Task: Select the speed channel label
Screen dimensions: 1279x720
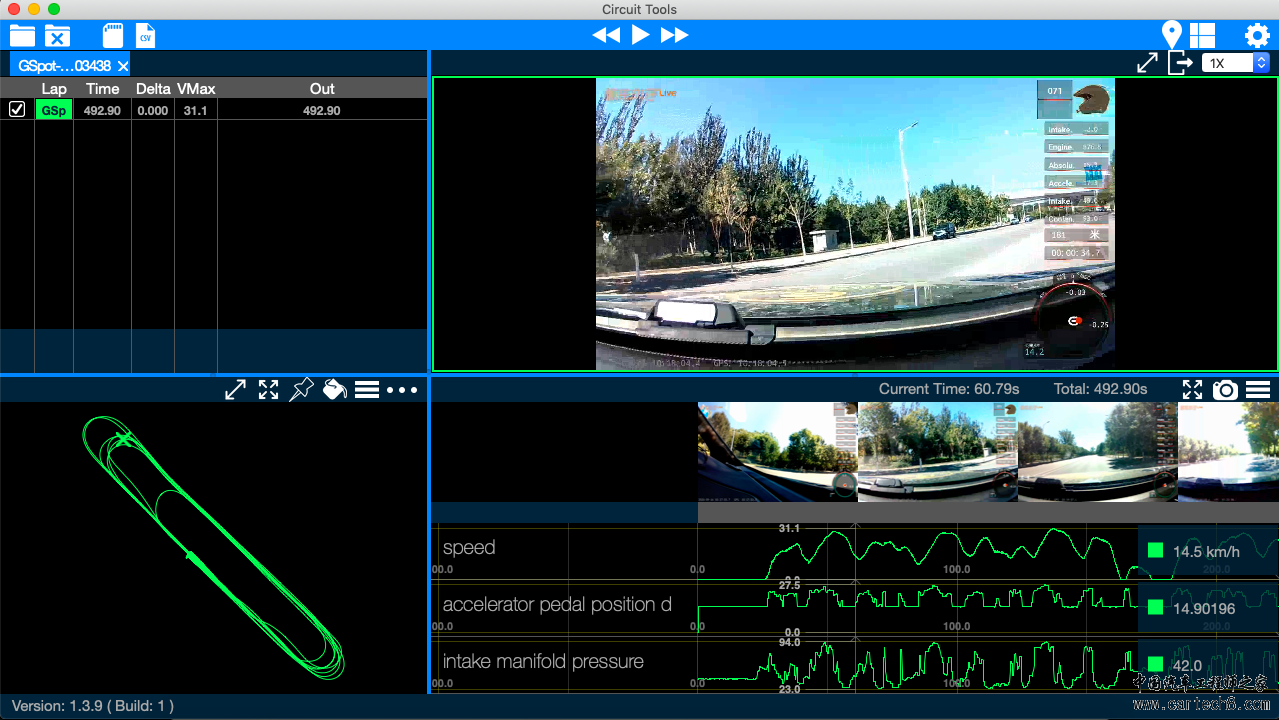Action: (469, 548)
